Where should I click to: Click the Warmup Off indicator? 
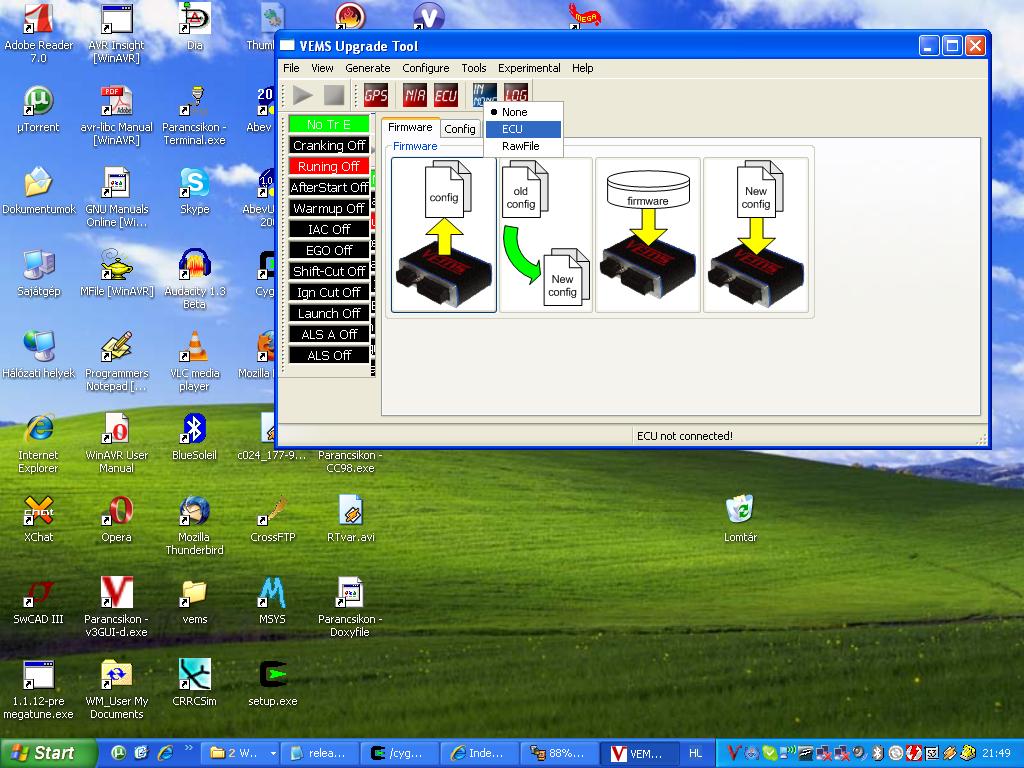pyautogui.click(x=329, y=208)
